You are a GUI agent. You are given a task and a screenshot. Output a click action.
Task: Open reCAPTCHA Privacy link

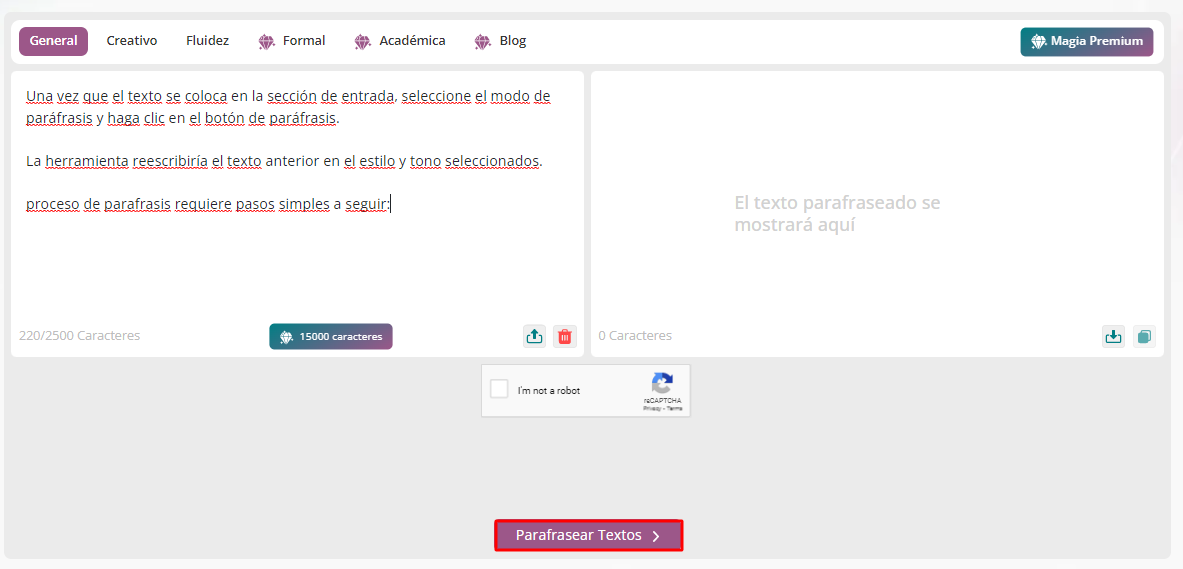tap(651, 408)
